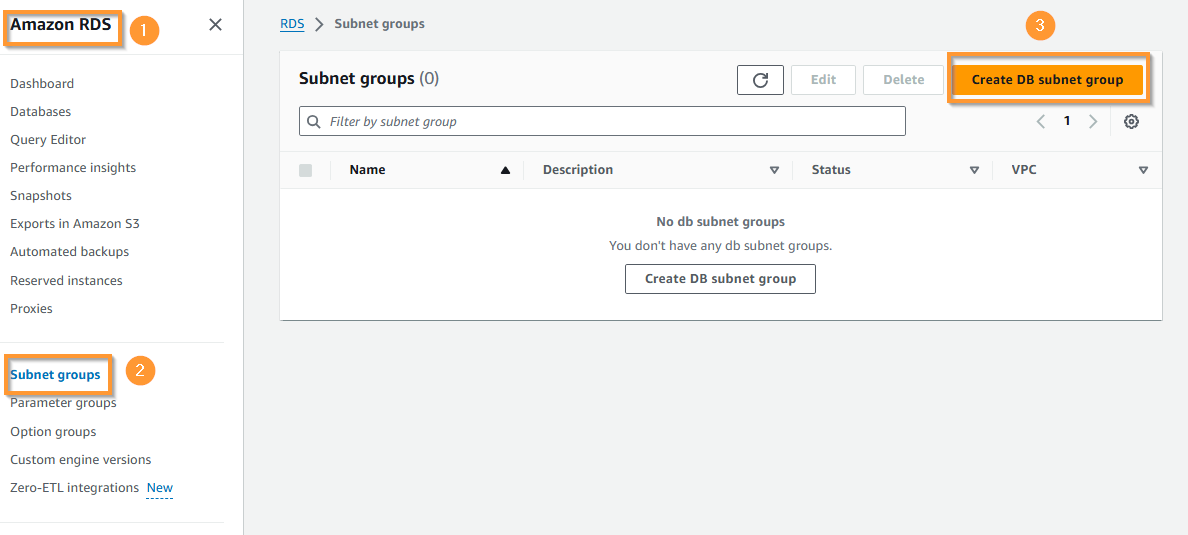
Task: Open Zero-ETL integrations page
Action: point(74,488)
